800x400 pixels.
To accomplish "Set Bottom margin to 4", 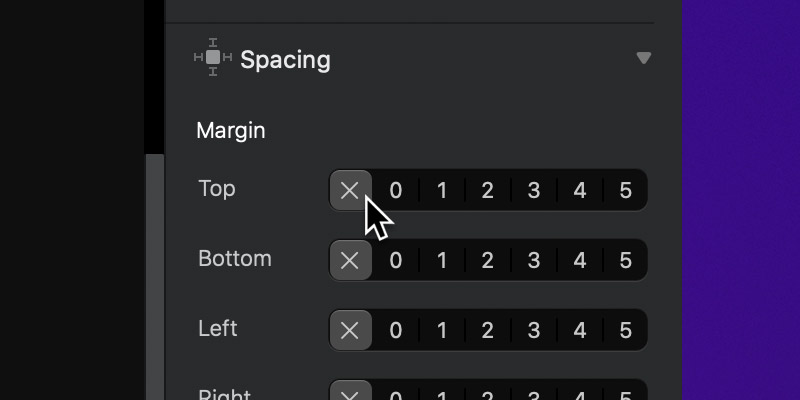I will point(580,260).
